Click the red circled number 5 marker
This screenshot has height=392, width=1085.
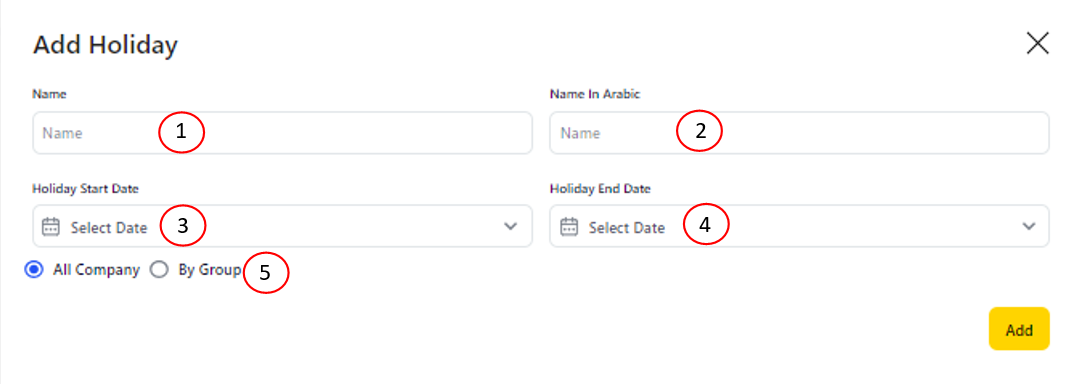pos(265,272)
